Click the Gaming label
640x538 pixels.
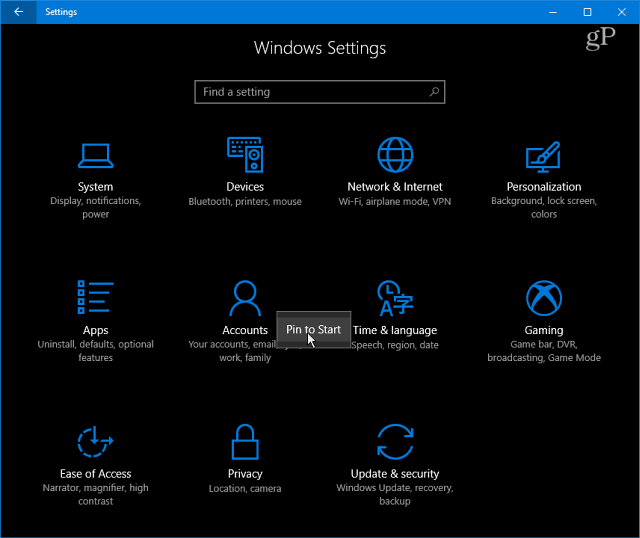[x=544, y=330]
